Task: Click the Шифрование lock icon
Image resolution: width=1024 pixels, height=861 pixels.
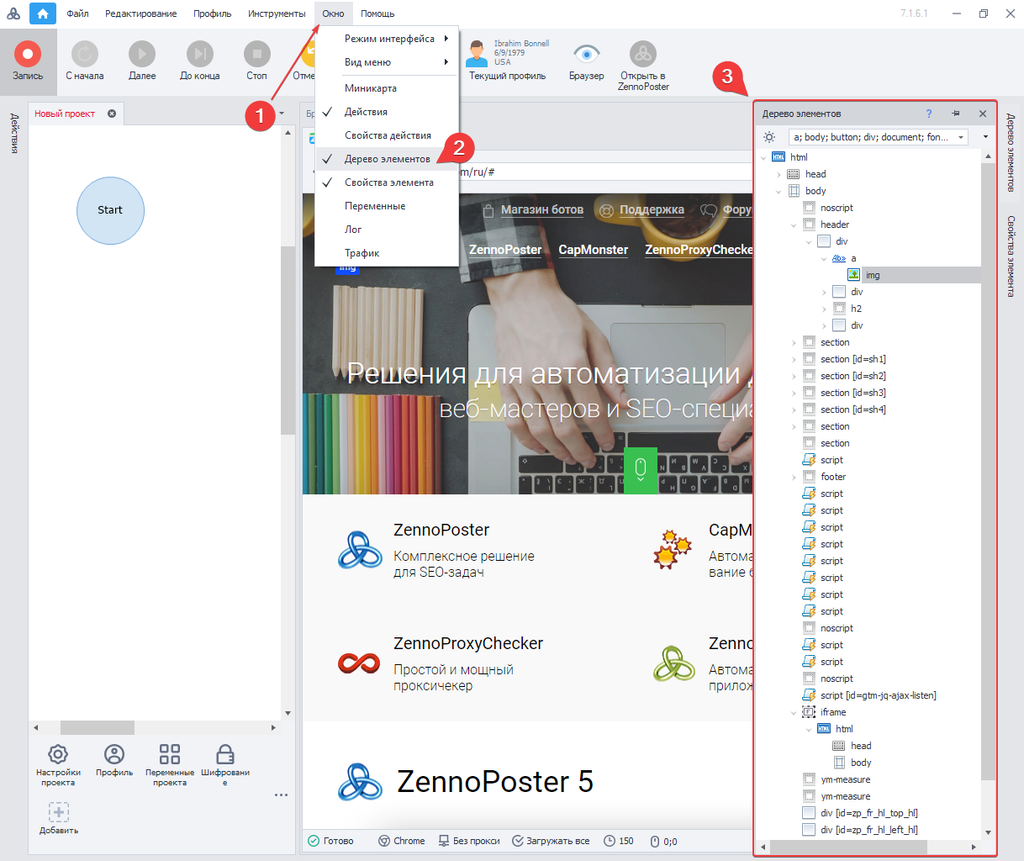Action: coord(225,755)
